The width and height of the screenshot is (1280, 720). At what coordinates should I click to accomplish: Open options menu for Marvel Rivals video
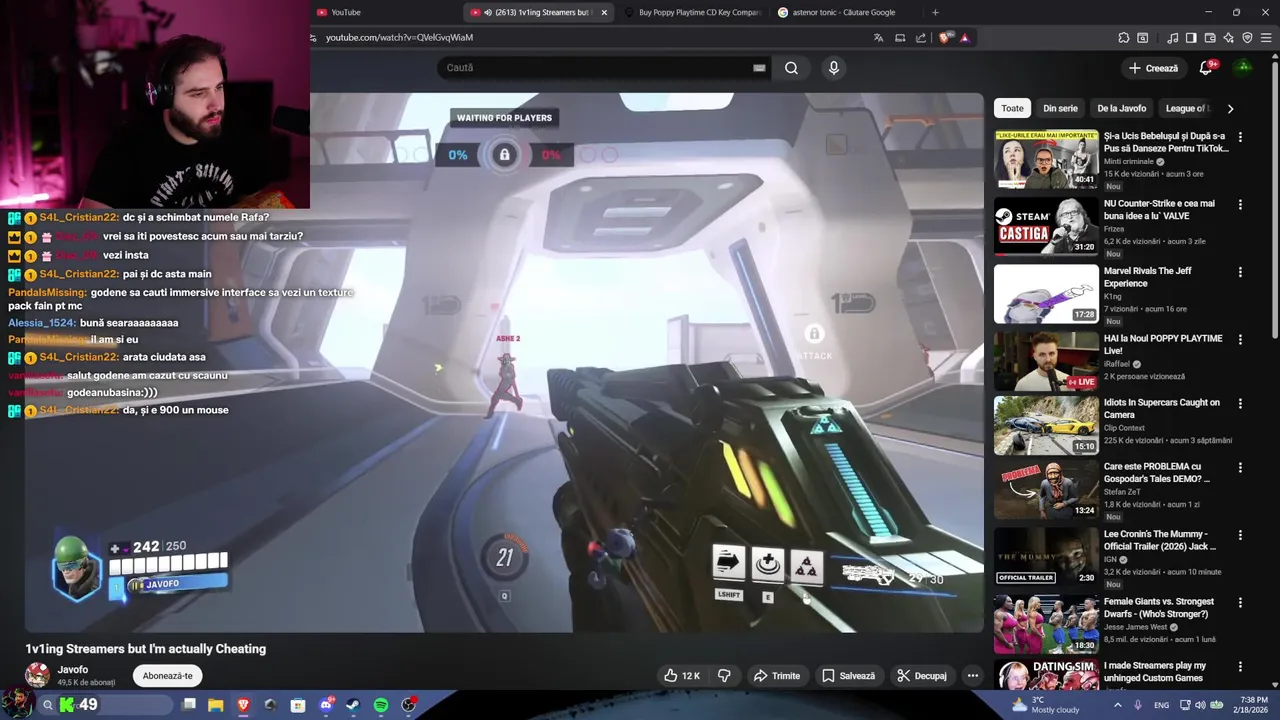pos(1240,272)
